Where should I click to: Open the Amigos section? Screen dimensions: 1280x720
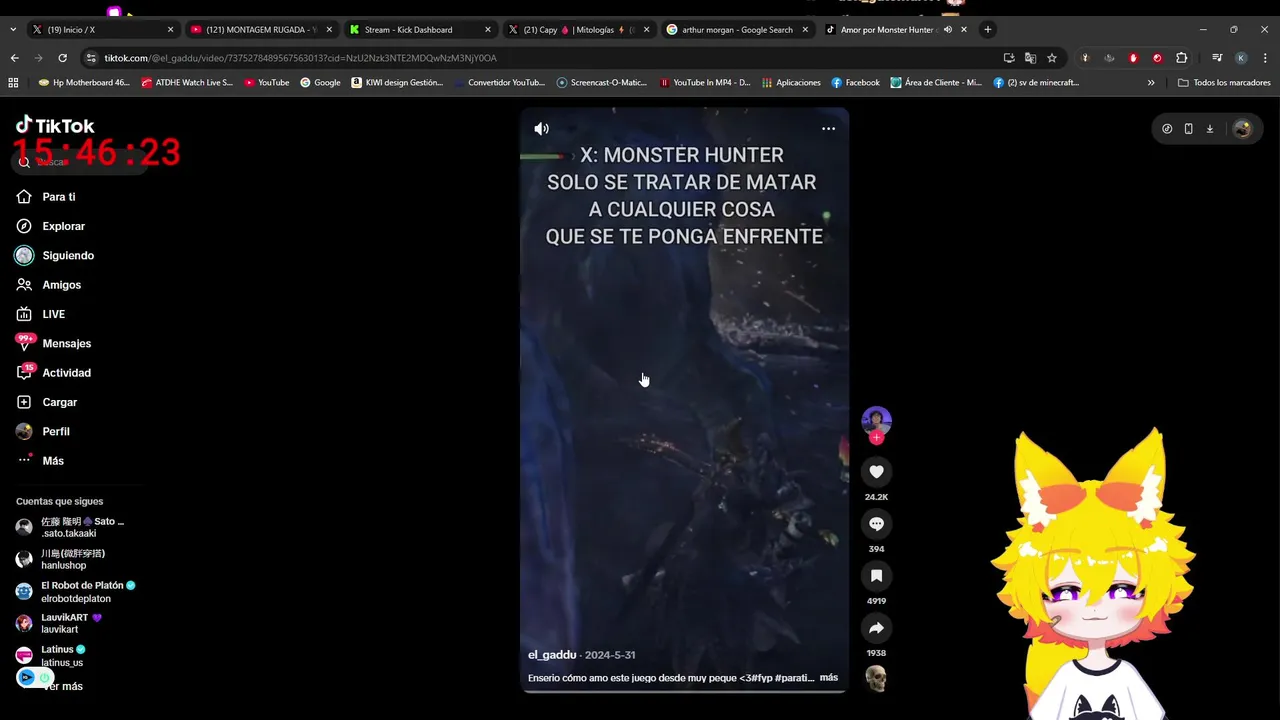pos(61,285)
